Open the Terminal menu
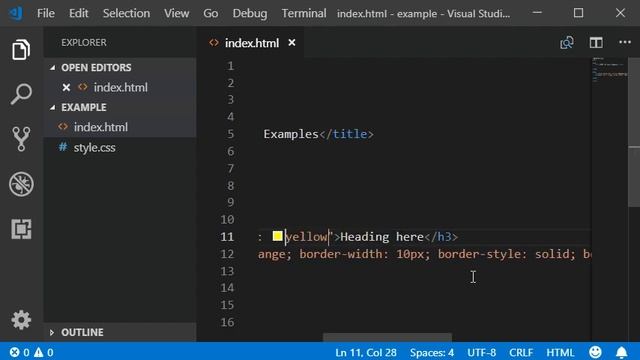Image resolution: width=640 pixels, height=360 pixels. click(x=304, y=13)
